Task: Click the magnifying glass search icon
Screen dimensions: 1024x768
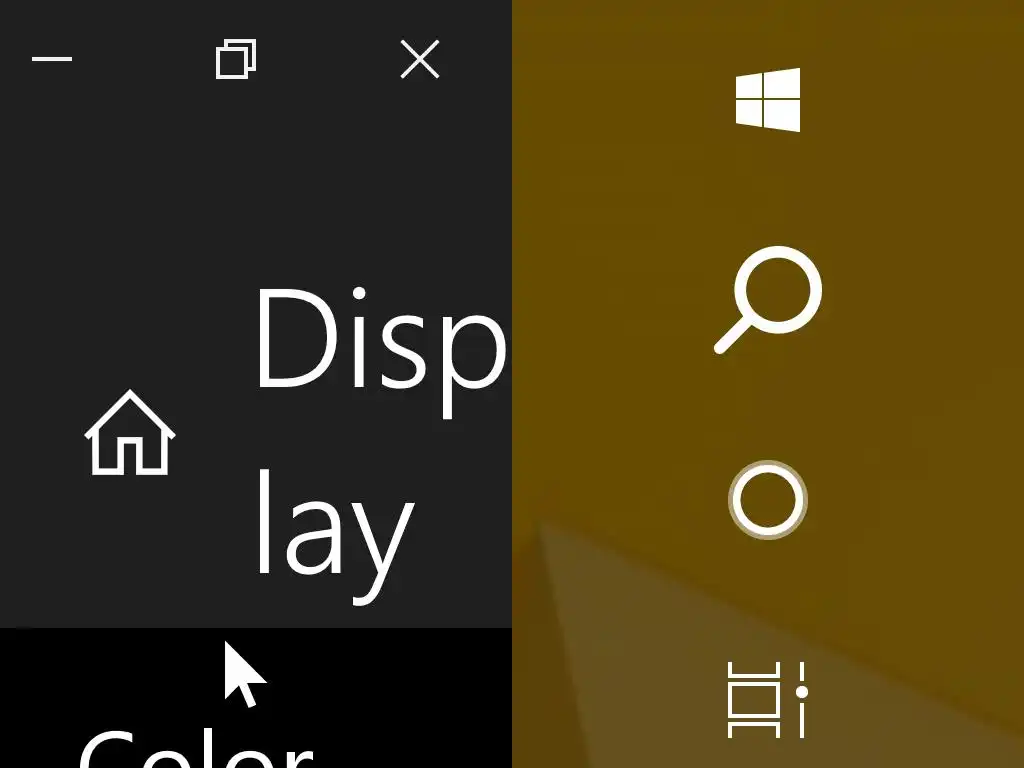Action: tap(767, 300)
